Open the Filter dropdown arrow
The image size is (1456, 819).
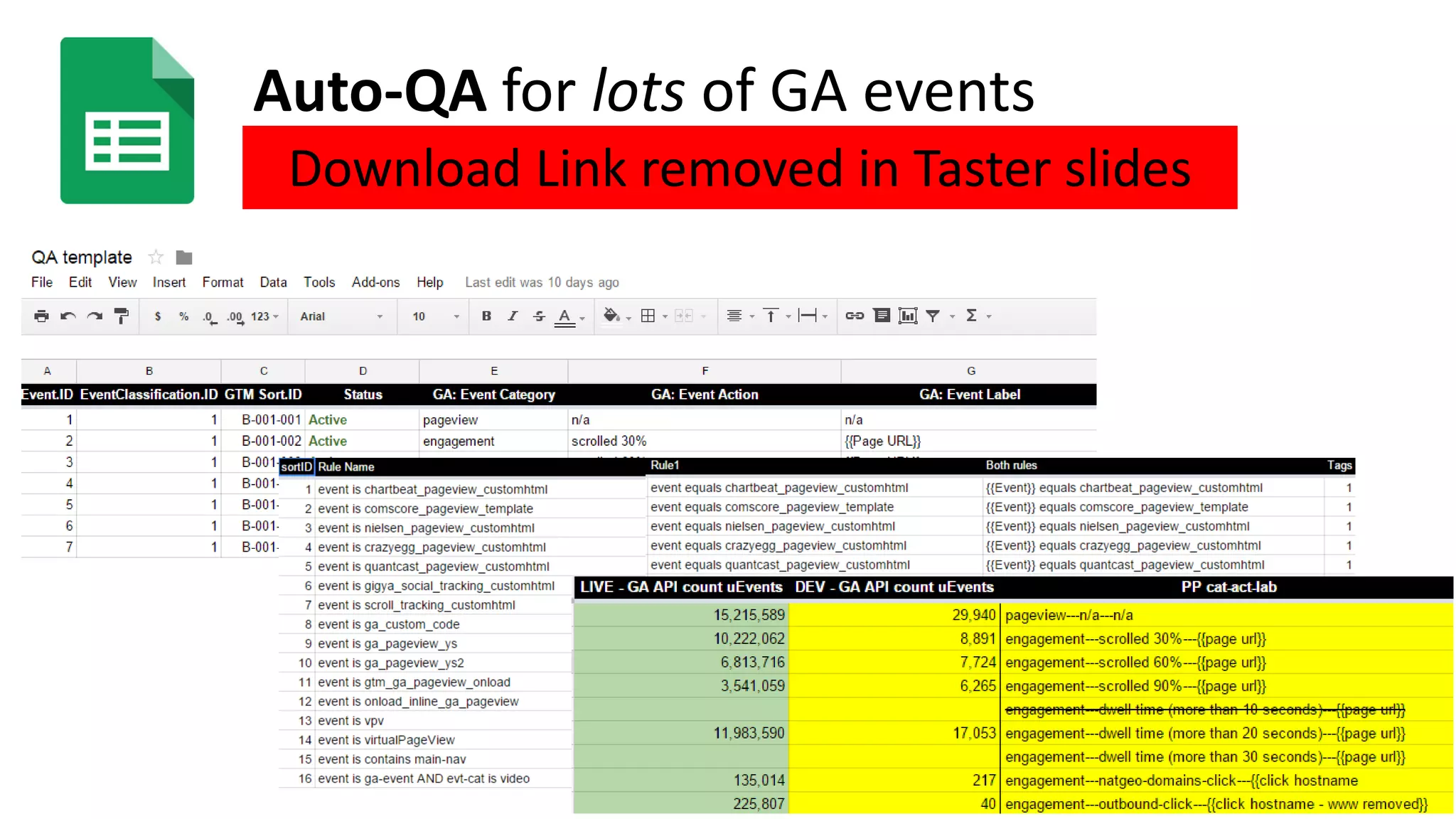(x=952, y=317)
